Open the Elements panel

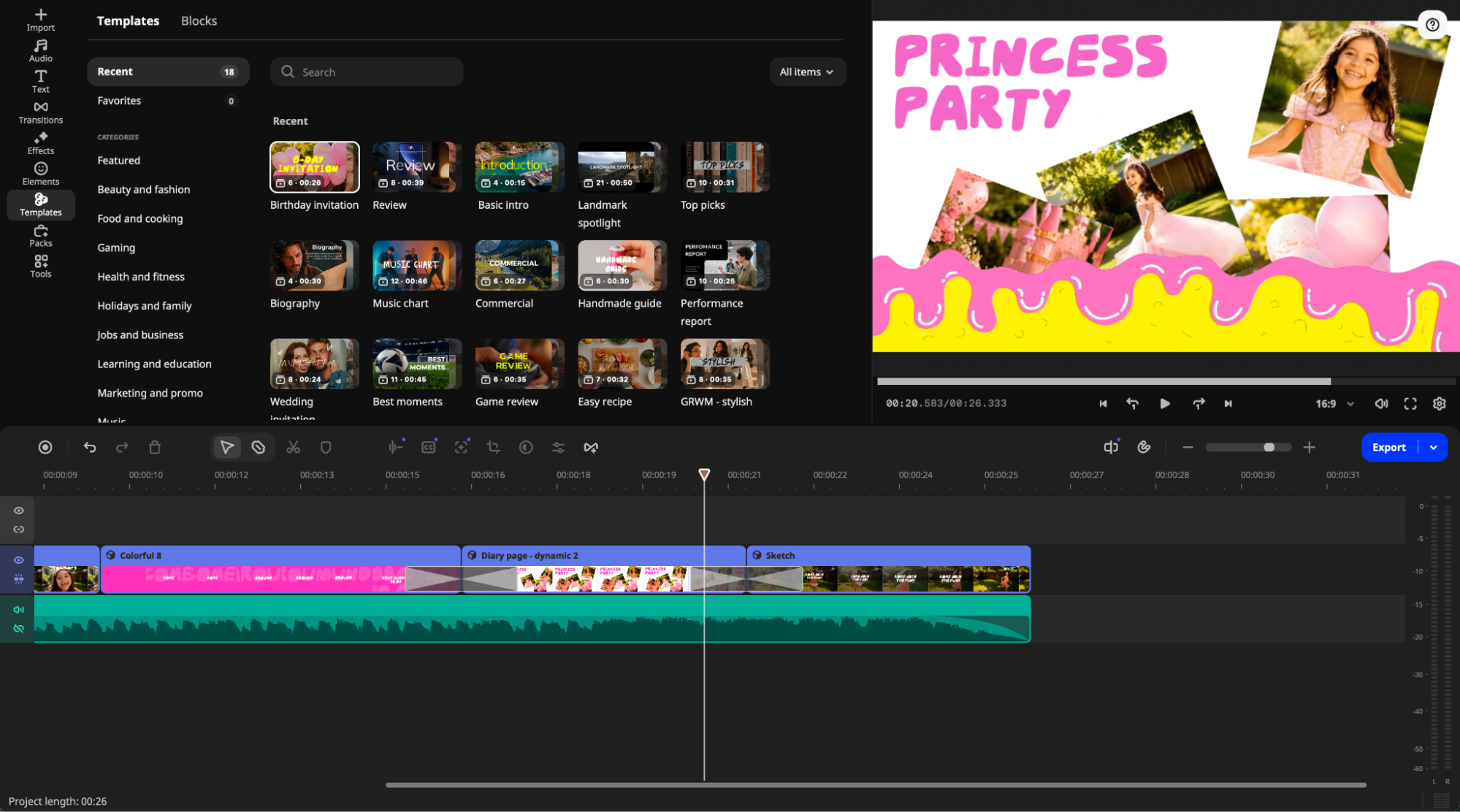tap(41, 174)
